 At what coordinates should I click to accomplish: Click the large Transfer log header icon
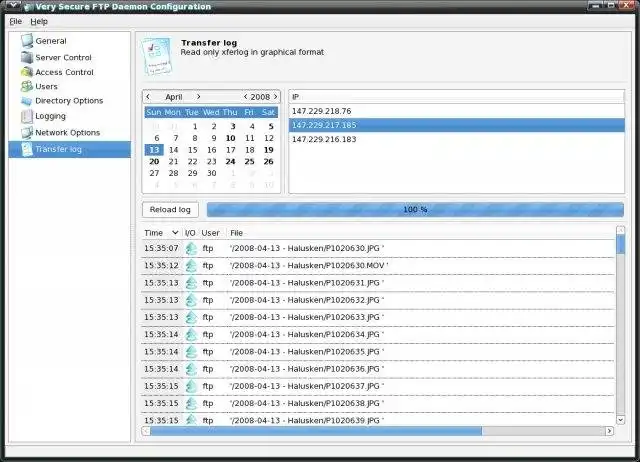(157, 56)
